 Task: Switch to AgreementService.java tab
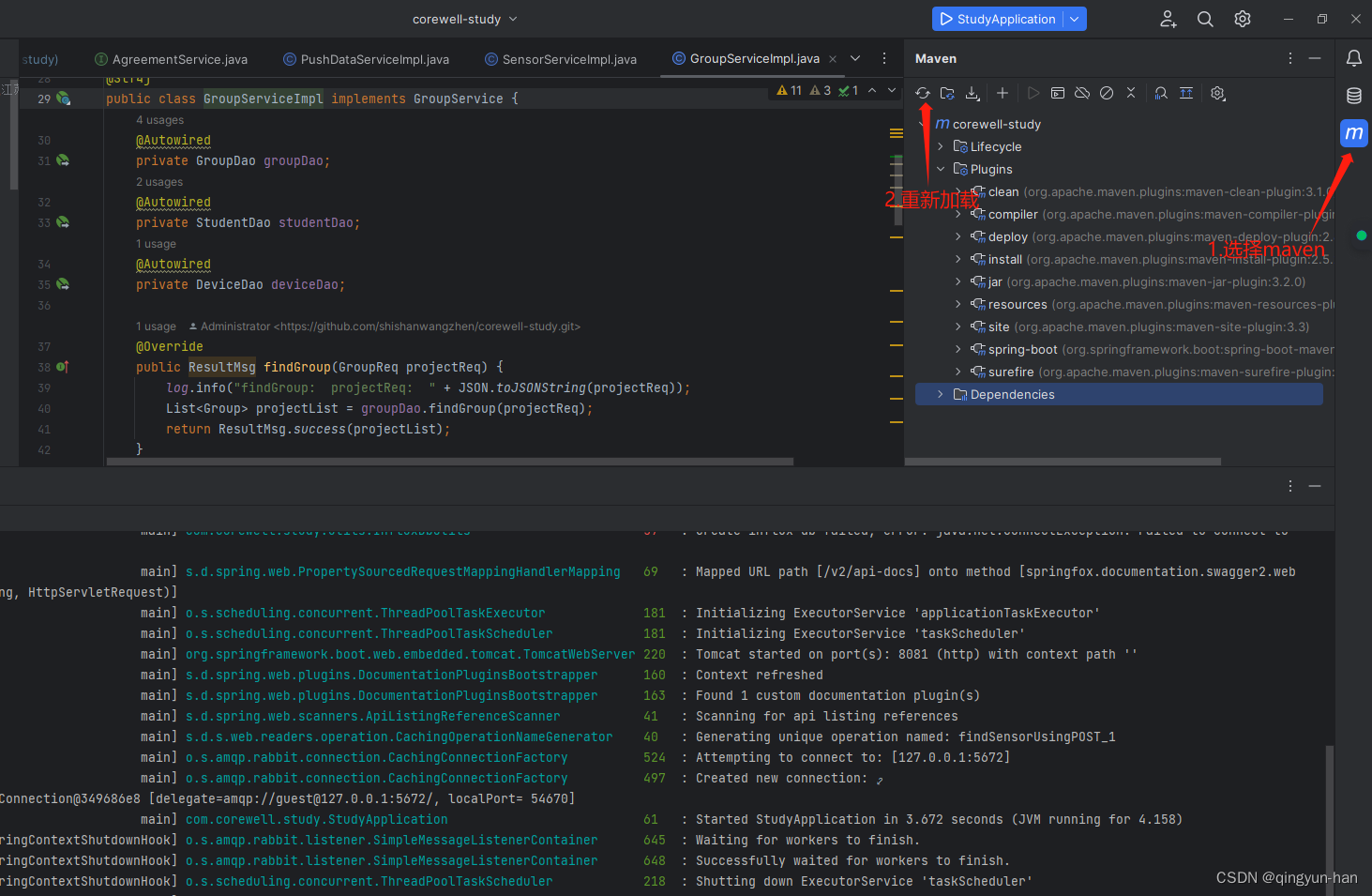point(171,59)
